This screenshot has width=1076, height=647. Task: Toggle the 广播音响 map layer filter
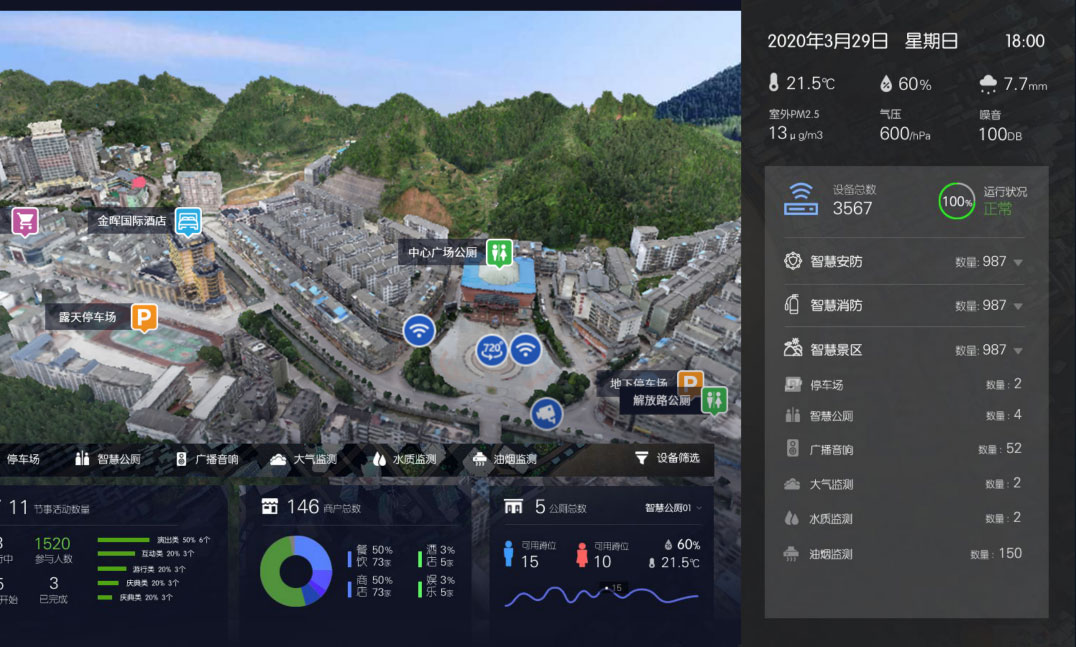pyautogui.click(x=207, y=459)
